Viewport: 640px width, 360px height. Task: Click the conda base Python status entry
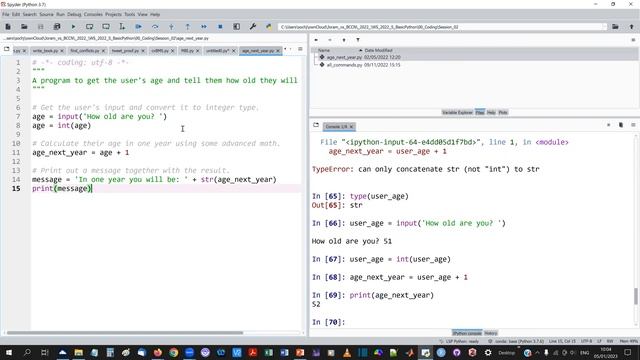point(516,341)
